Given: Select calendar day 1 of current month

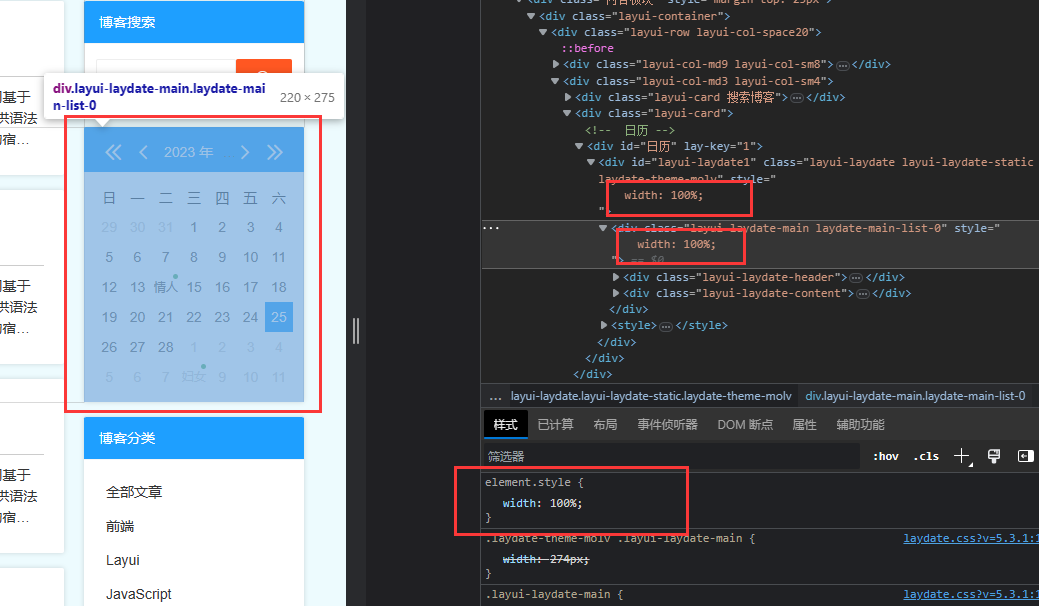Looking at the screenshot, I should pos(193,227).
